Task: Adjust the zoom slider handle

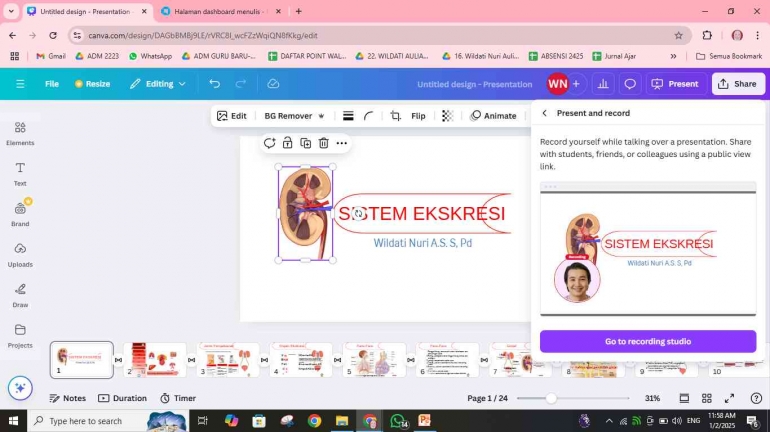Action: pos(550,398)
